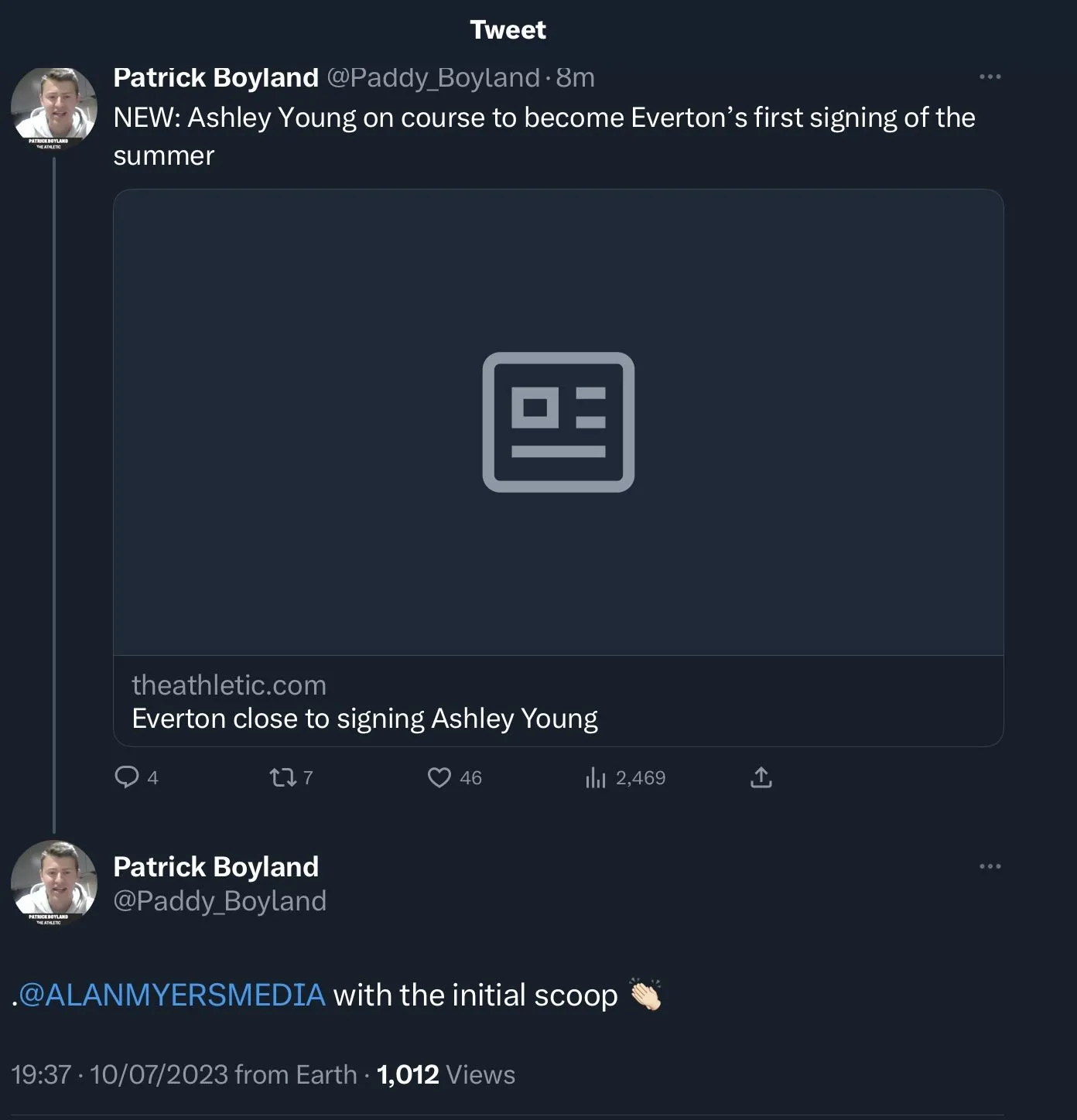Retweet the Ashley Young tweet

282,777
